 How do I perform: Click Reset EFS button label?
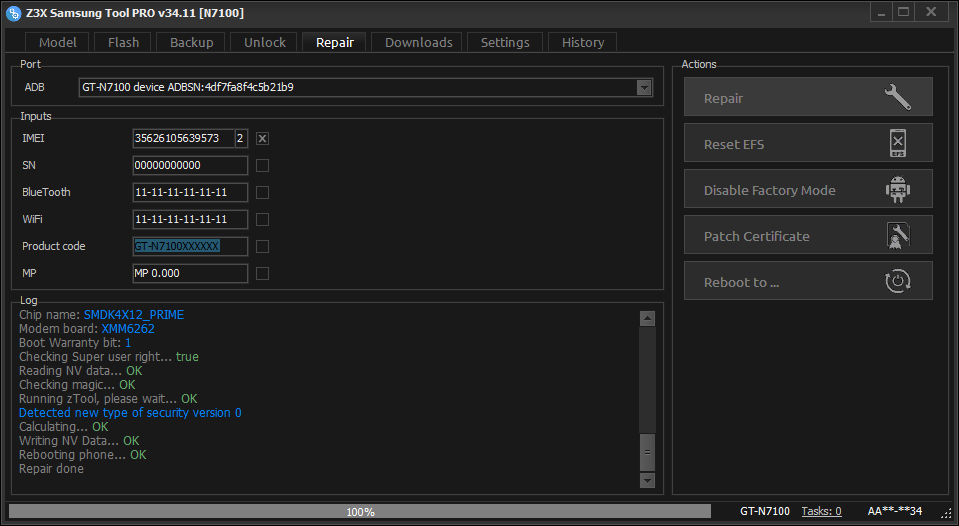(733, 144)
